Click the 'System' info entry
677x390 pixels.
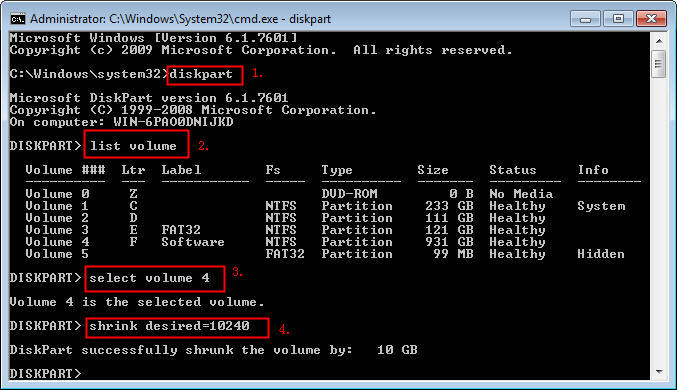click(x=601, y=206)
